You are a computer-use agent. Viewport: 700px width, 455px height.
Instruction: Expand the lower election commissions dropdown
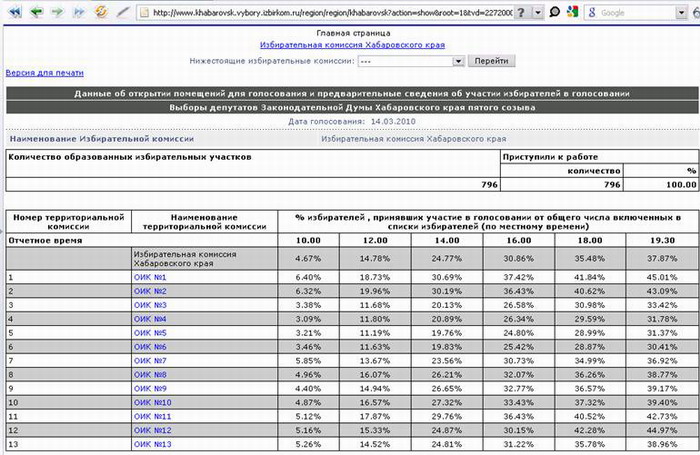[459, 61]
